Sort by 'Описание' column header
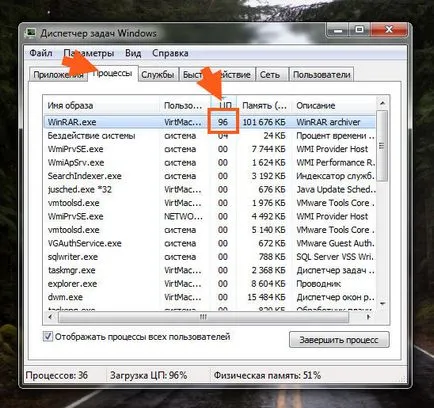The image size is (434, 408). [334, 106]
